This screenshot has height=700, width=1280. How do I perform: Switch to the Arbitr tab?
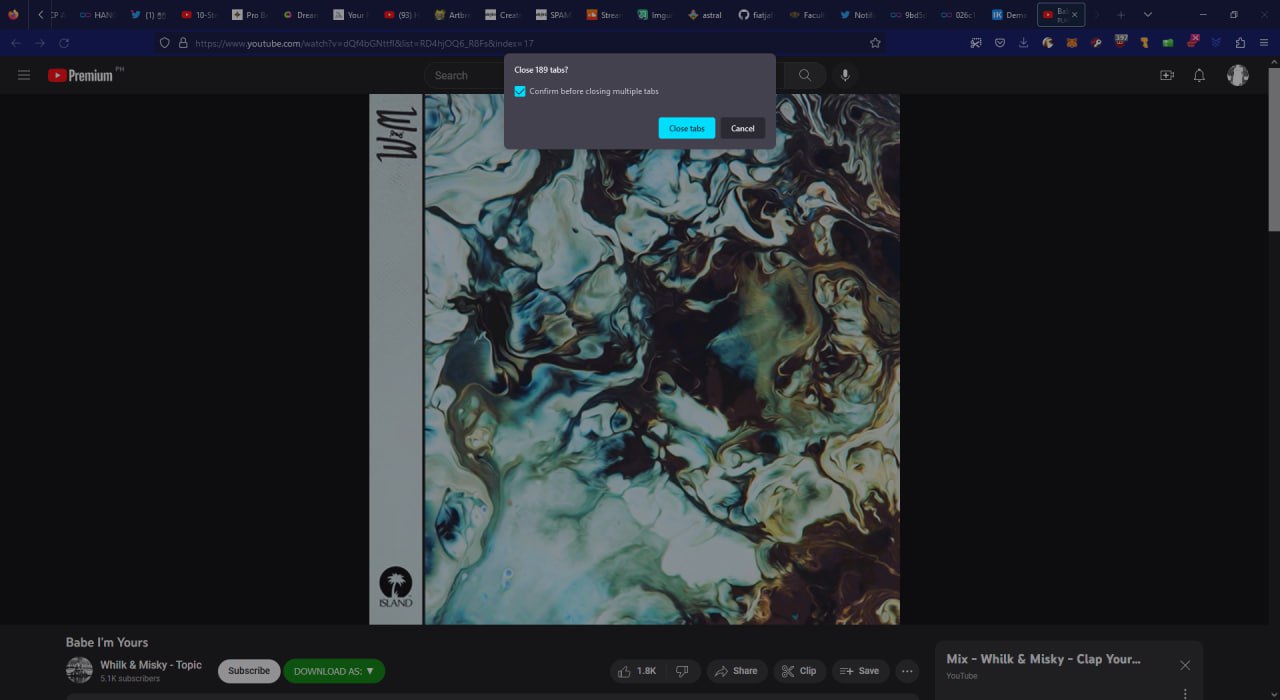452,15
